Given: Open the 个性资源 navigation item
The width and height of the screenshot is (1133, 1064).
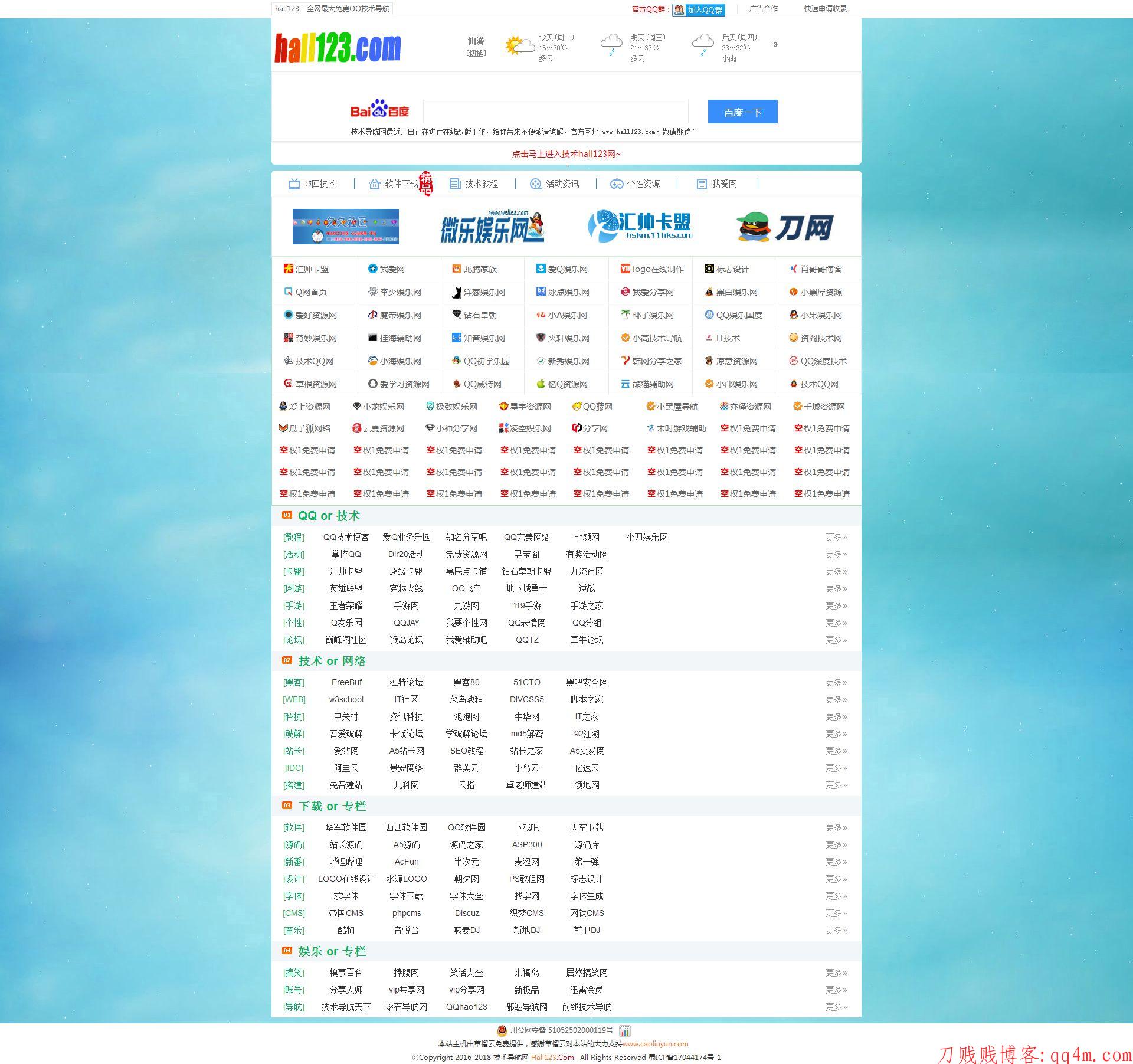Looking at the screenshot, I should pos(636,184).
